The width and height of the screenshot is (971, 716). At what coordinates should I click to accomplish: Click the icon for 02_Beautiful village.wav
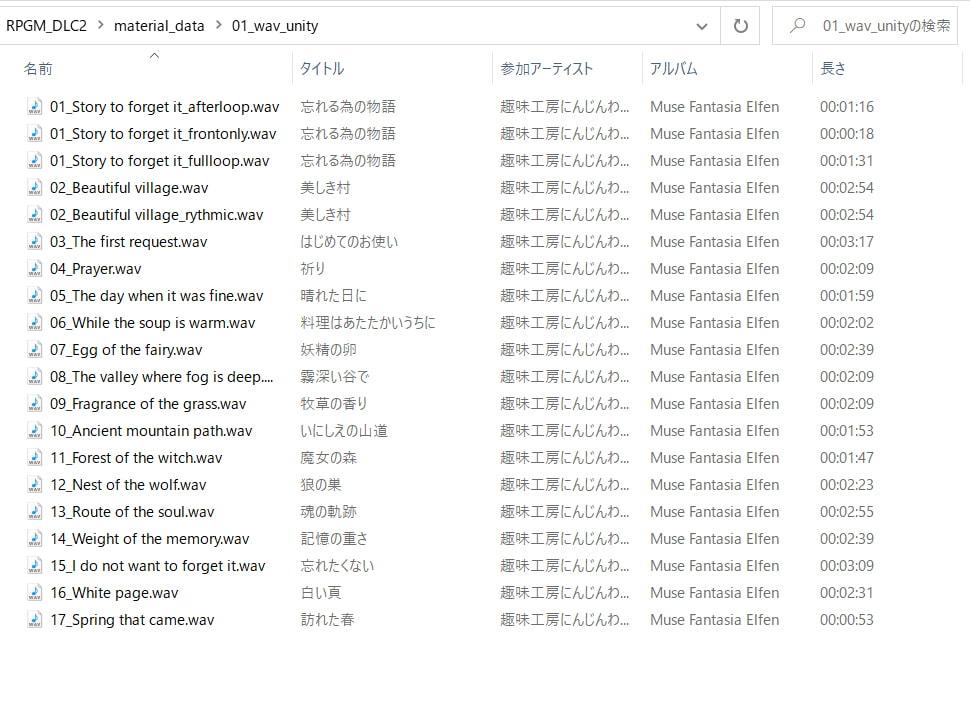click(34, 188)
